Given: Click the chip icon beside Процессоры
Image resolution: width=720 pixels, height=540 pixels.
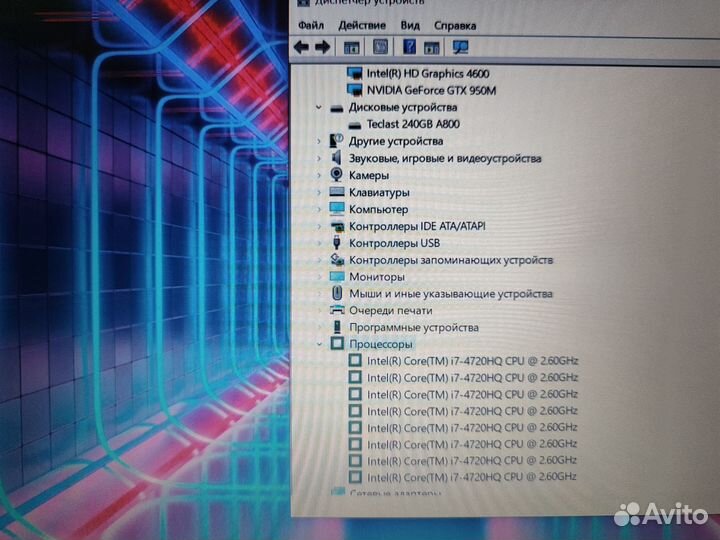Looking at the screenshot, I should coord(337,343).
